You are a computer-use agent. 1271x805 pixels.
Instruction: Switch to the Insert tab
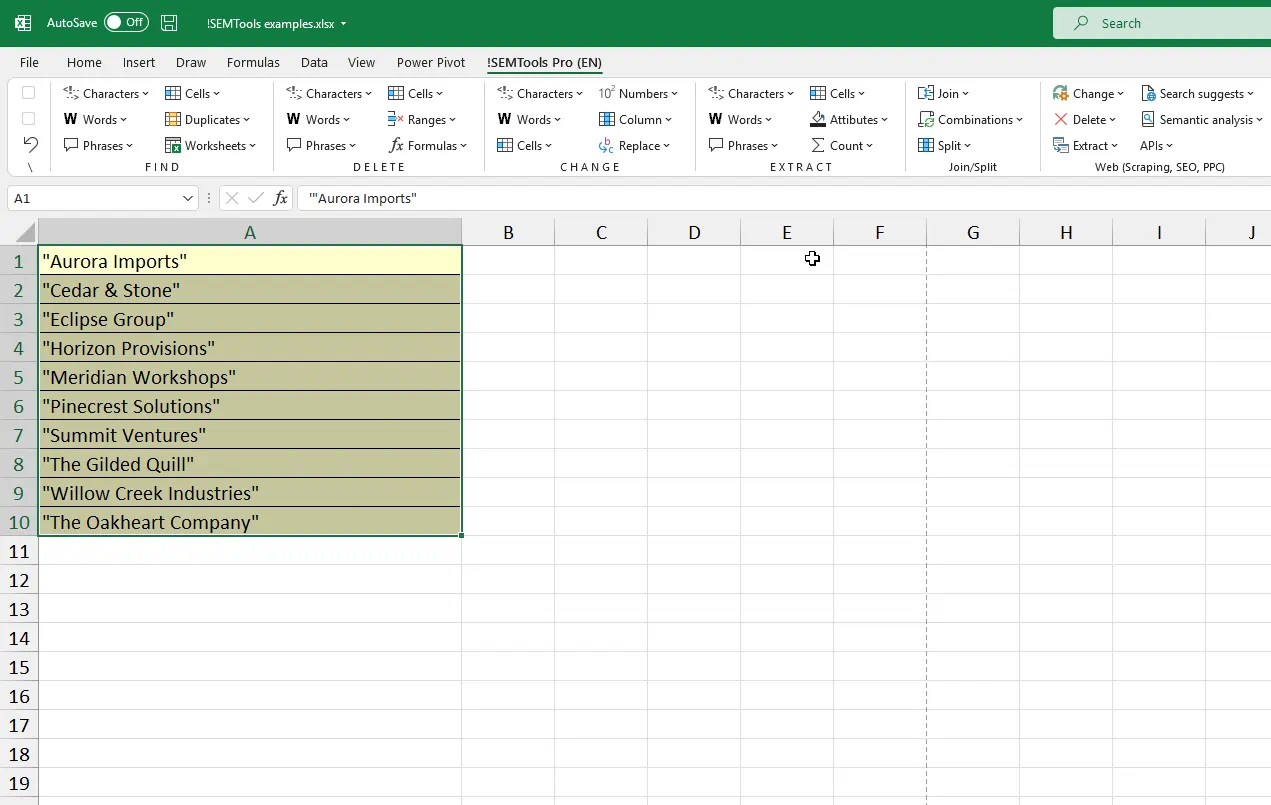click(139, 62)
